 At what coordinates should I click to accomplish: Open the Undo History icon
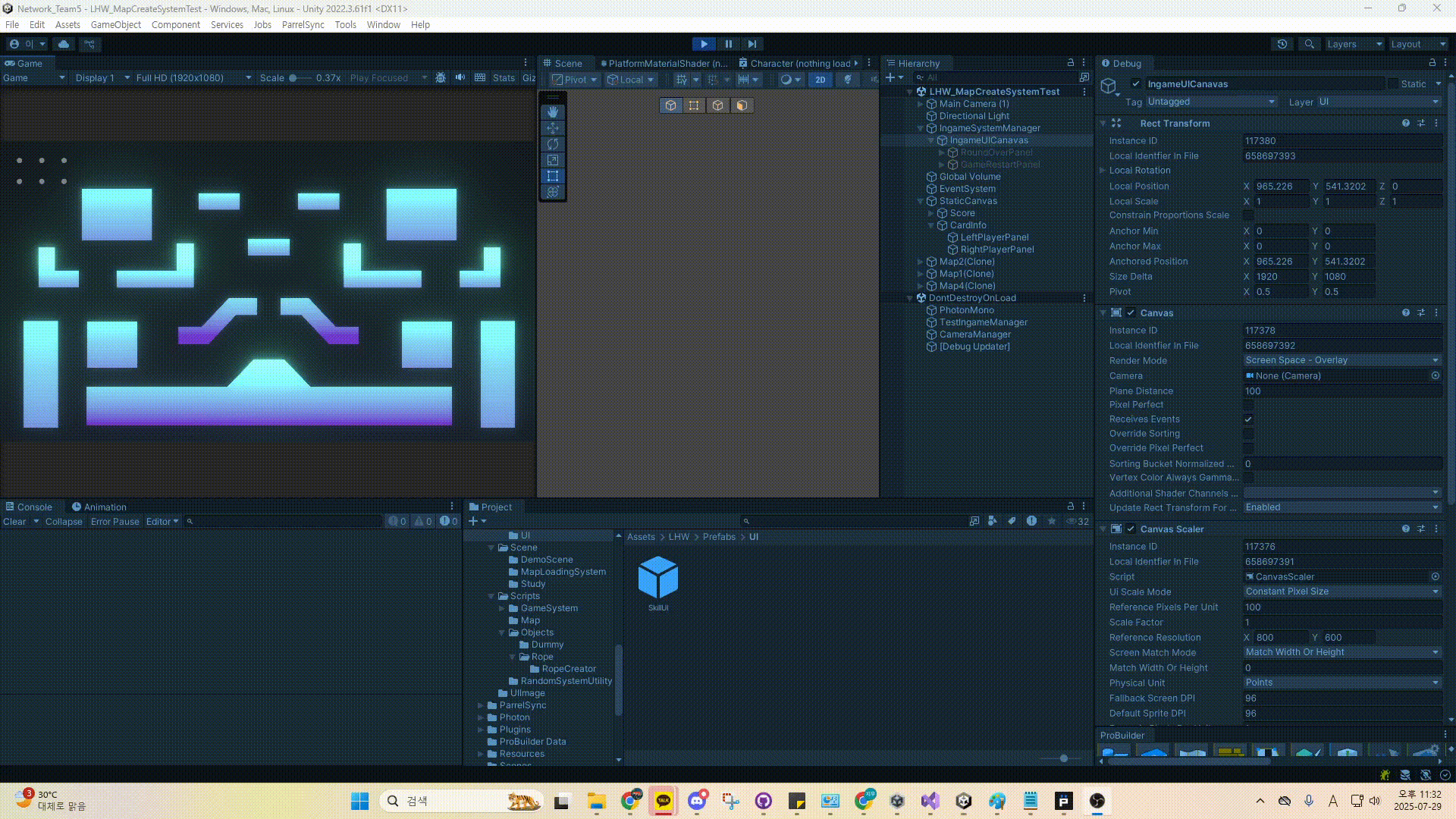[x=1282, y=44]
